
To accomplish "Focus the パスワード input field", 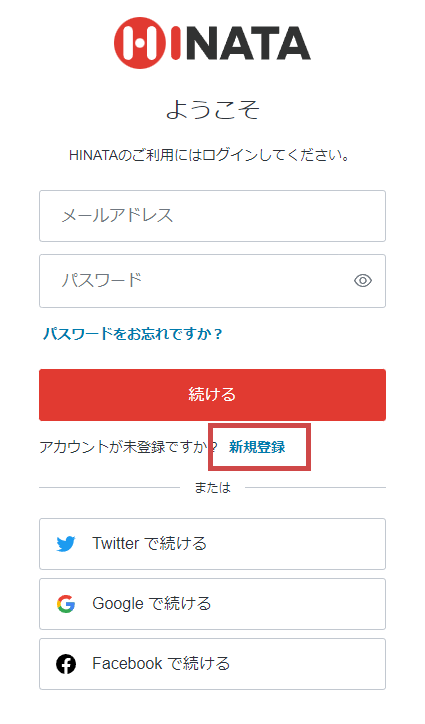I will (x=212, y=281).
